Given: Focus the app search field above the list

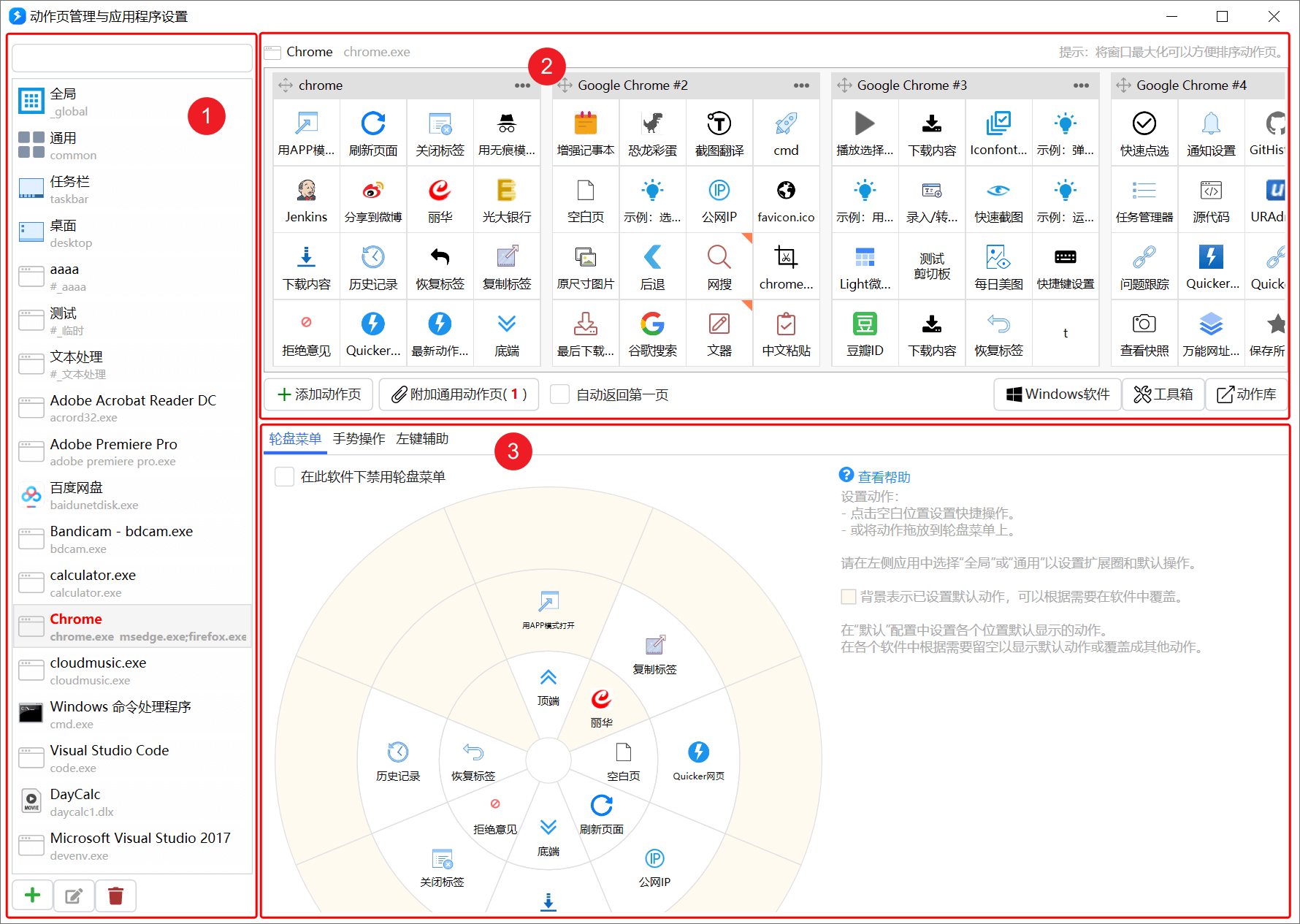Looking at the screenshot, I should point(132,58).
